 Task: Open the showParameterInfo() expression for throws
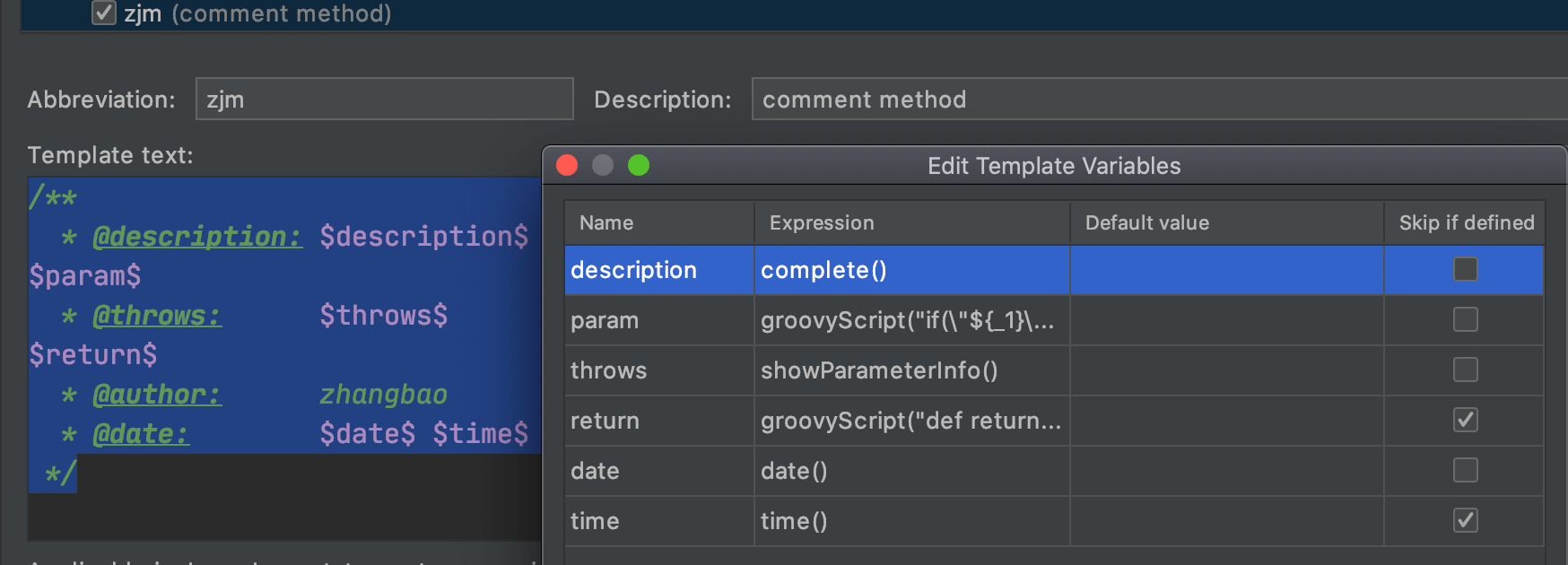pyautogui.click(x=910, y=370)
